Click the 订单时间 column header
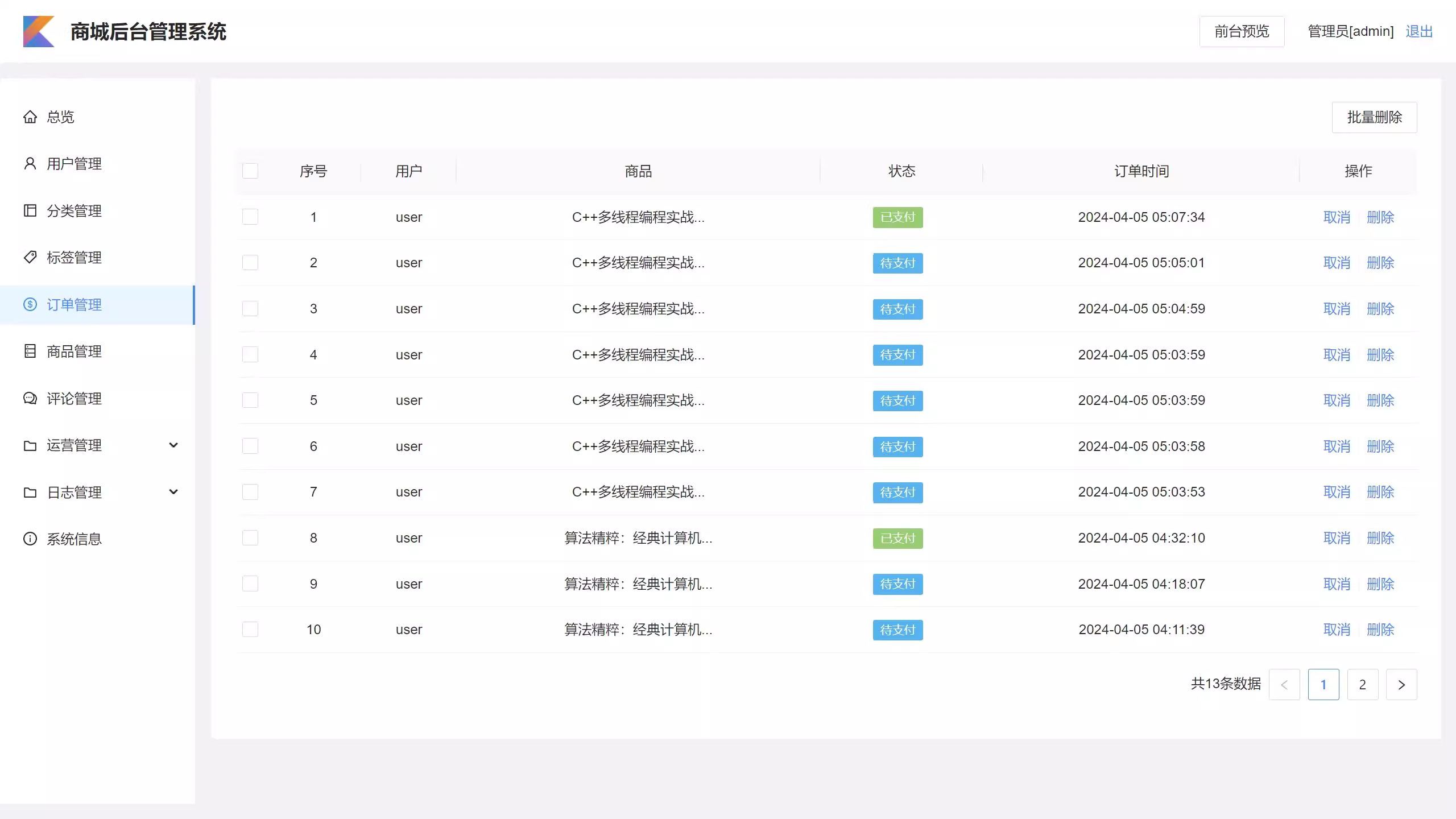Viewport: 1456px width, 819px height. point(1141,171)
